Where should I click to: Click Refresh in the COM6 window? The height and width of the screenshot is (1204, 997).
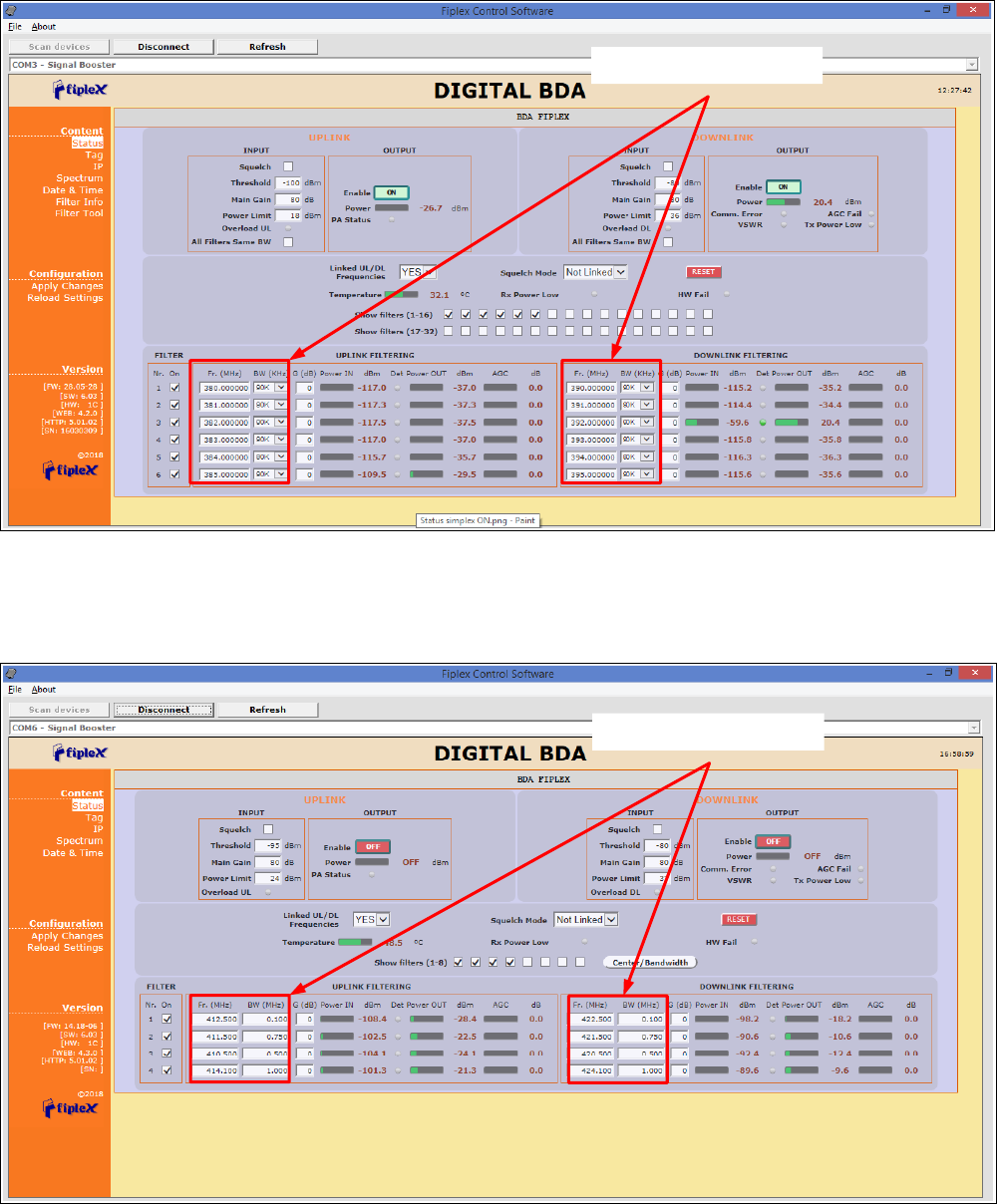(x=267, y=710)
